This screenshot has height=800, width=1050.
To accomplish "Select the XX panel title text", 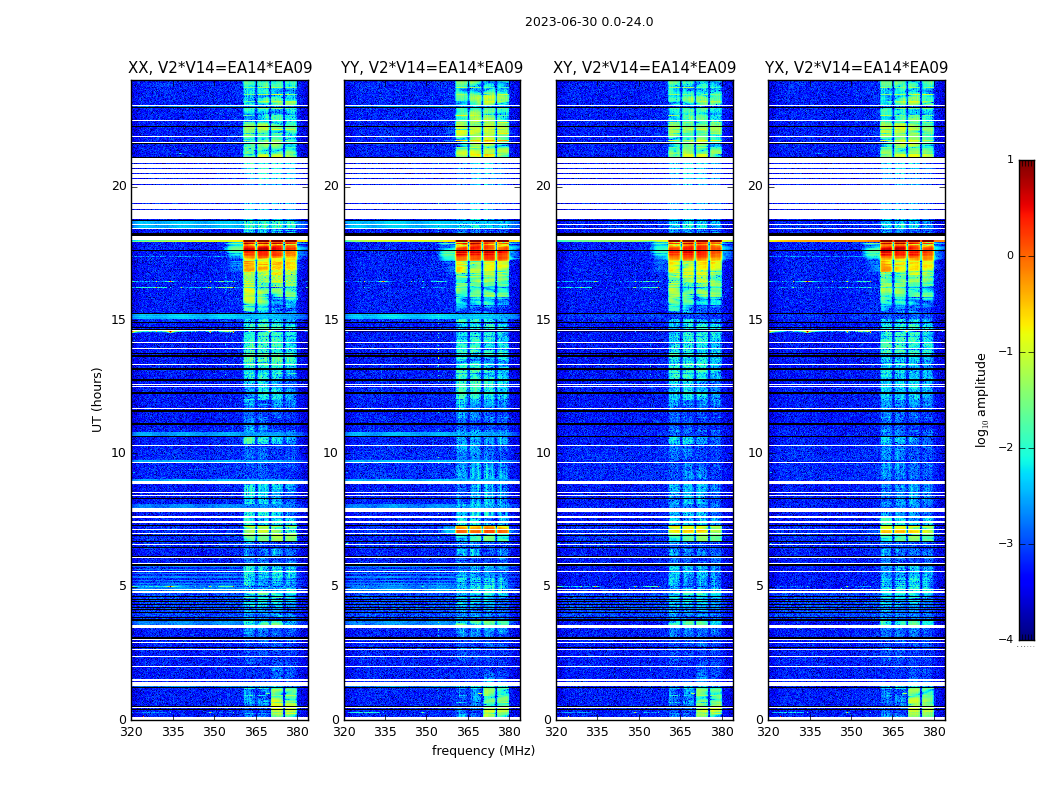I will click(x=220, y=68).
